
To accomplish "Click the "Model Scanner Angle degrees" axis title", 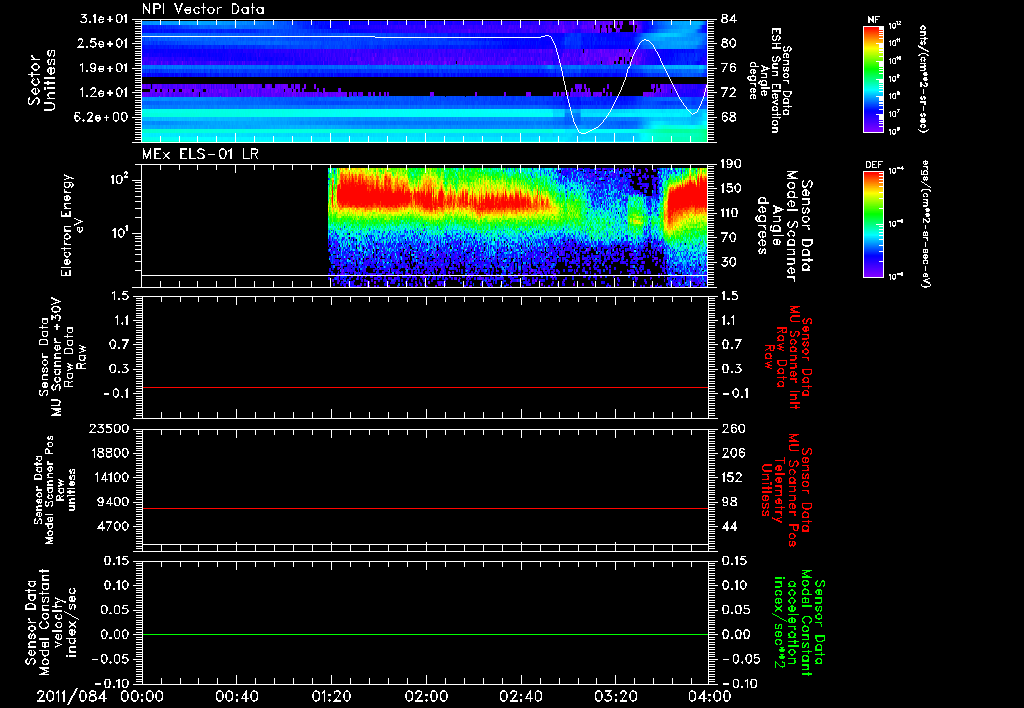I will (x=784, y=226).
